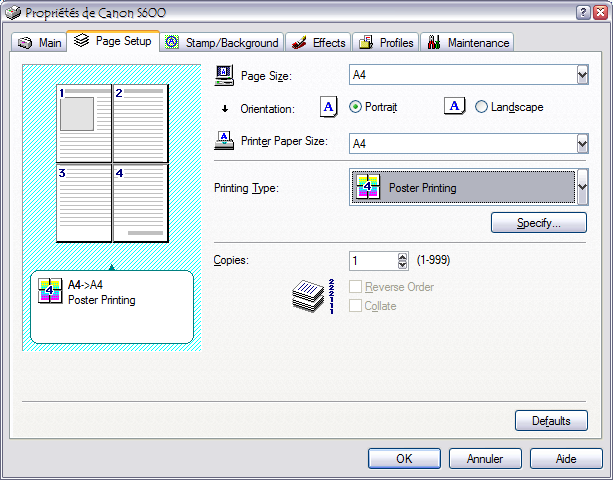This screenshot has width=613, height=480.
Task: Click the poster icon in the preview summary box
Action: click(x=50, y=291)
